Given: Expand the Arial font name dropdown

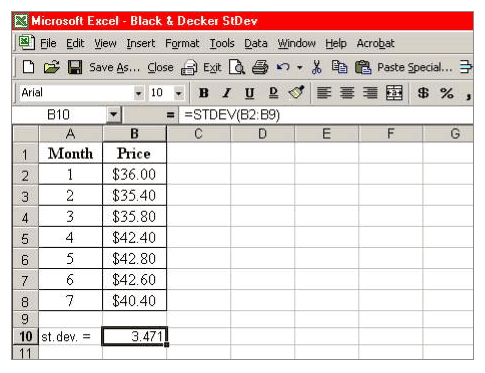Looking at the screenshot, I should pyautogui.click(x=138, y=93).
